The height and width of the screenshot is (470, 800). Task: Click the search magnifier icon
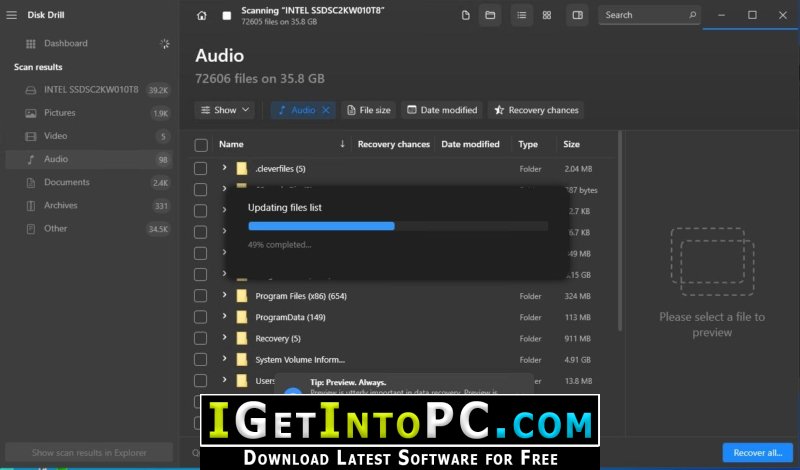tap(692, 15)
